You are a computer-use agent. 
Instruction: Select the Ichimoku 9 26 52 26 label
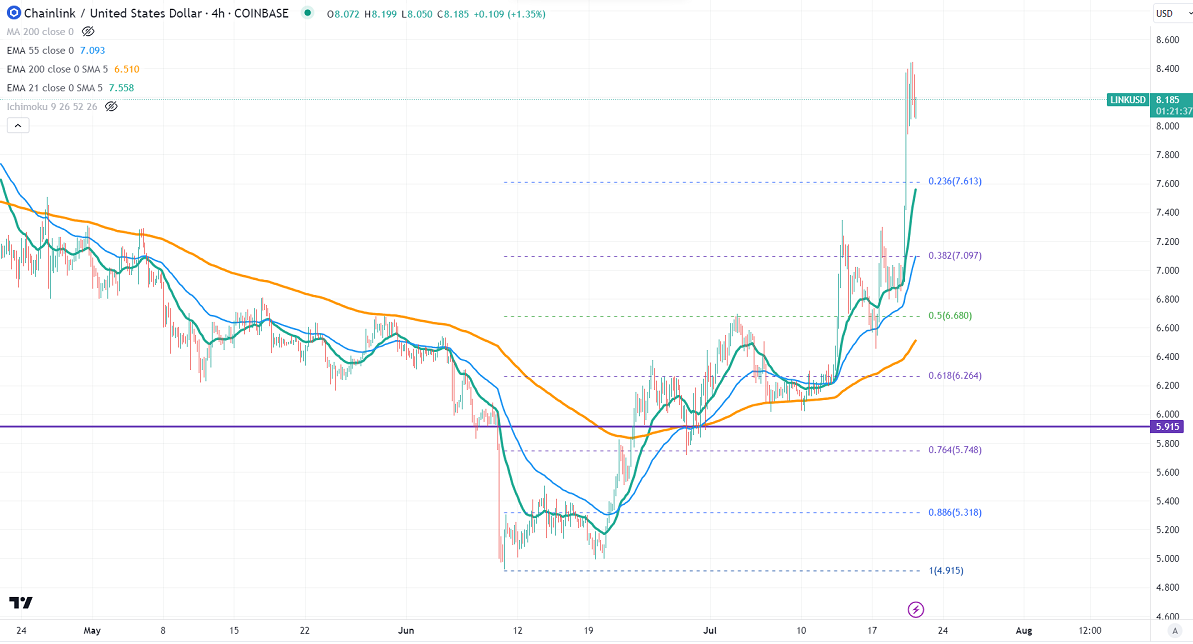52,107
